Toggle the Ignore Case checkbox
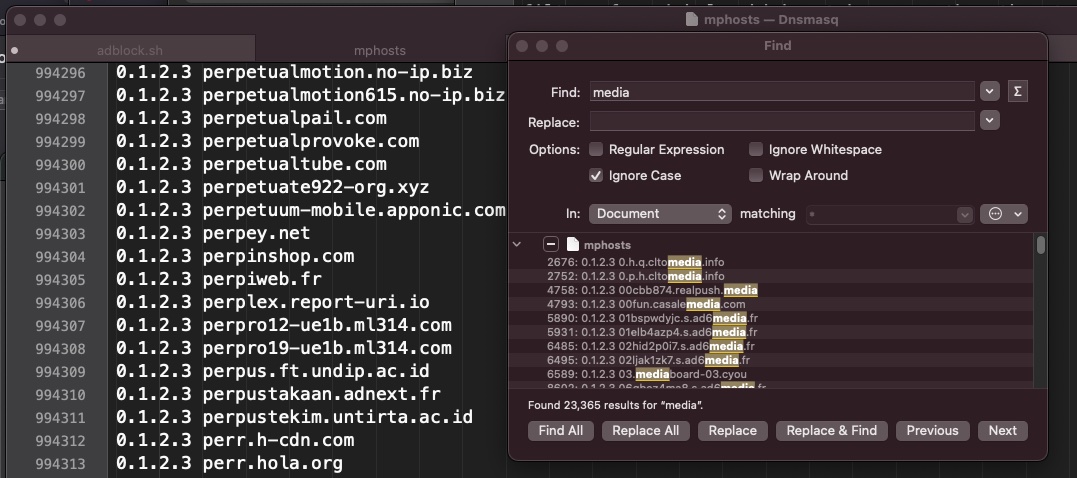1077x478 pixels. point(596,175)
